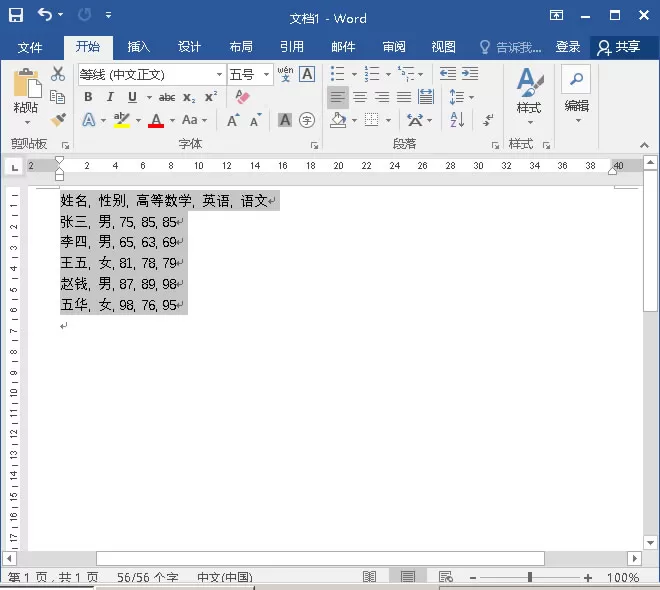660x590 pixels.
Task: Open the Paragraph dialog launcher
Action: pos(495,146)
